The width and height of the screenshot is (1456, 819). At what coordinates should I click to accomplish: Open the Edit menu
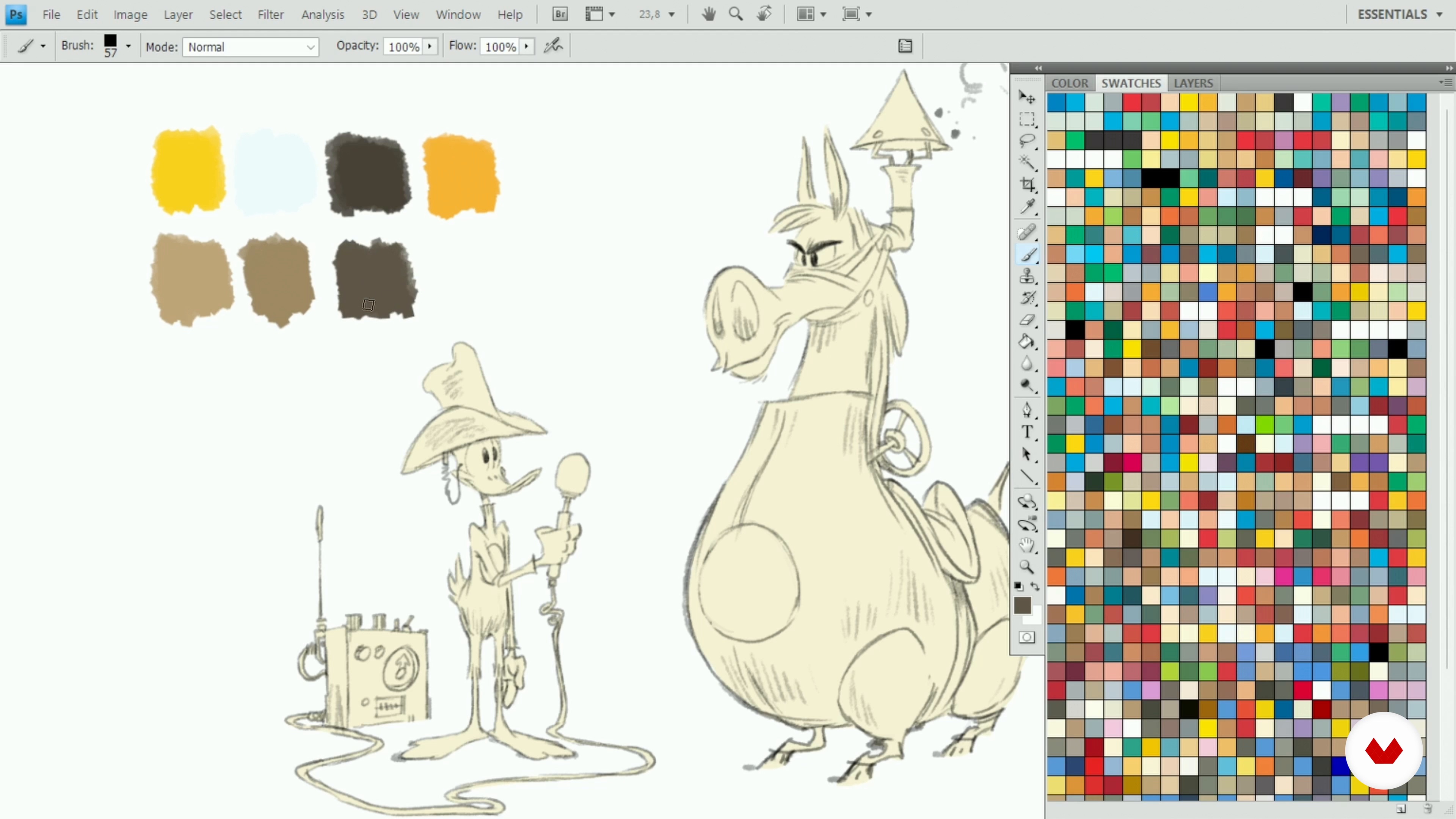click(87, 15)
